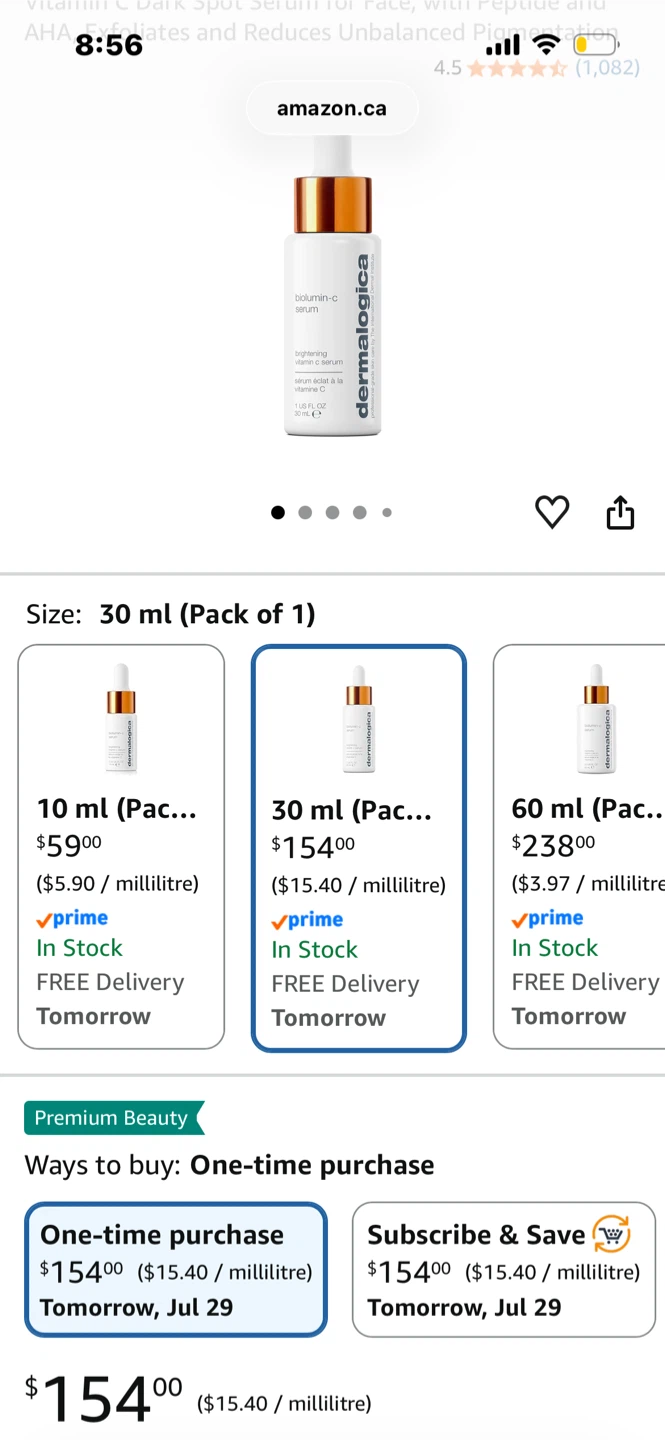Open the 1,082 reviews link

(x=607, y=68)
